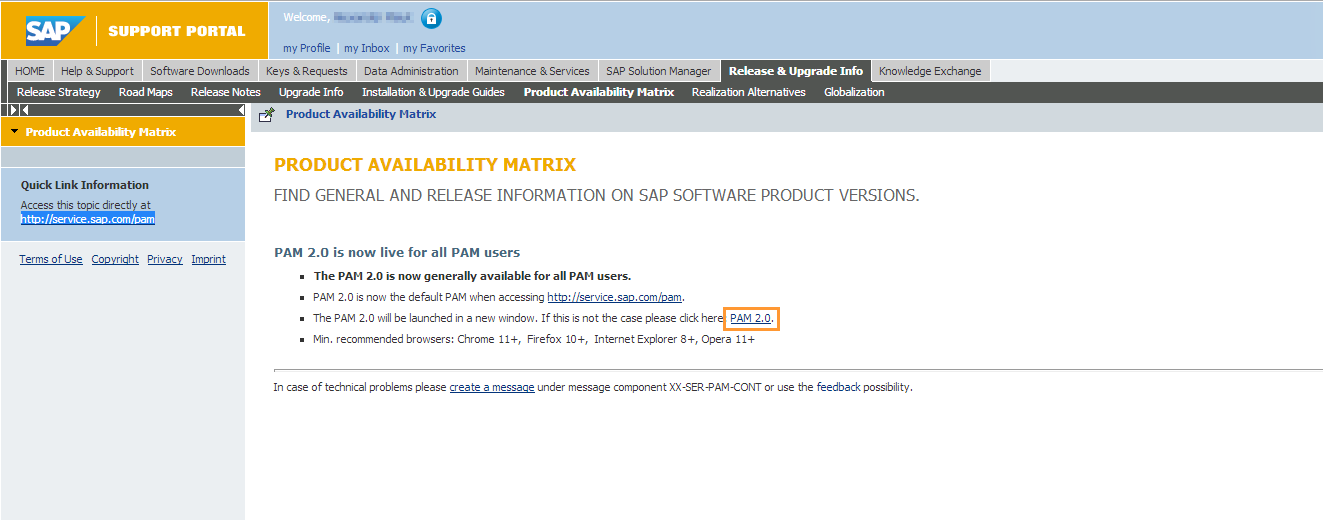
Task: Click the blue Product Availability Matrix breadcrumb title
Action: tap(361, 114)
